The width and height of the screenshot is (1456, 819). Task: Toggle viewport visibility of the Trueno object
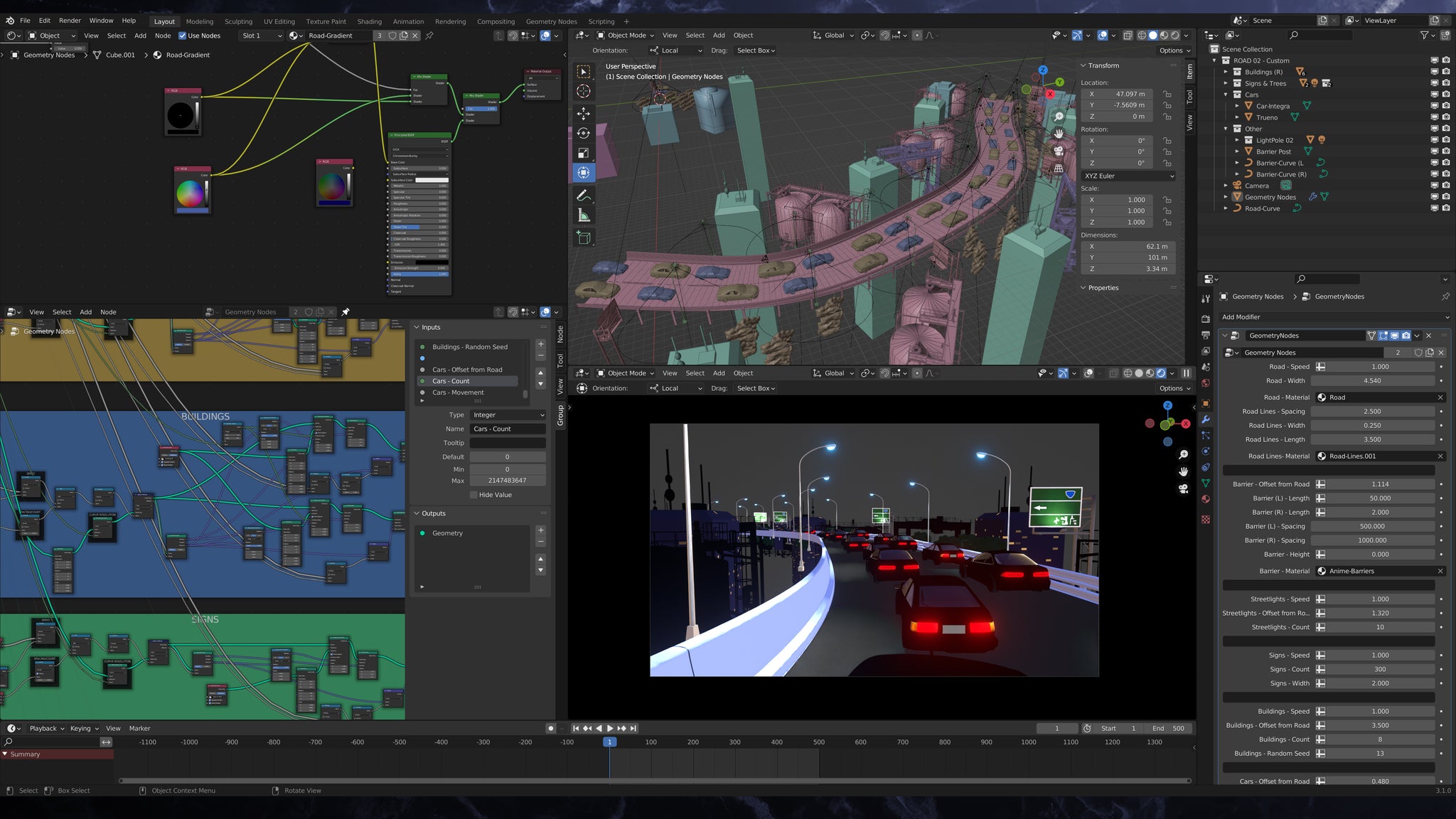[1435, 117]
